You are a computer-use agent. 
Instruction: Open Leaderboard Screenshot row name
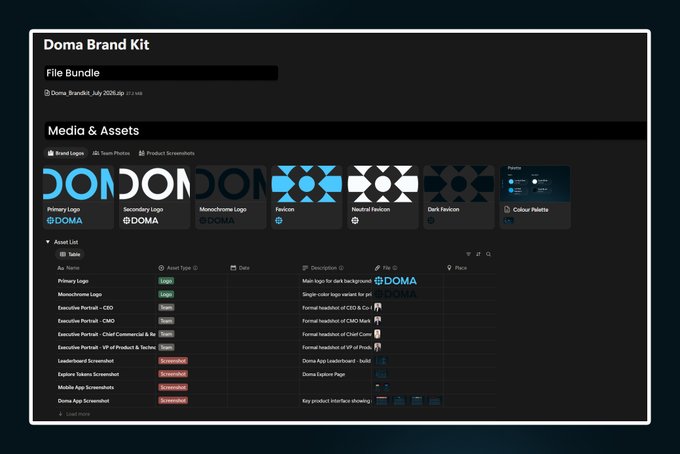point(86,361)
